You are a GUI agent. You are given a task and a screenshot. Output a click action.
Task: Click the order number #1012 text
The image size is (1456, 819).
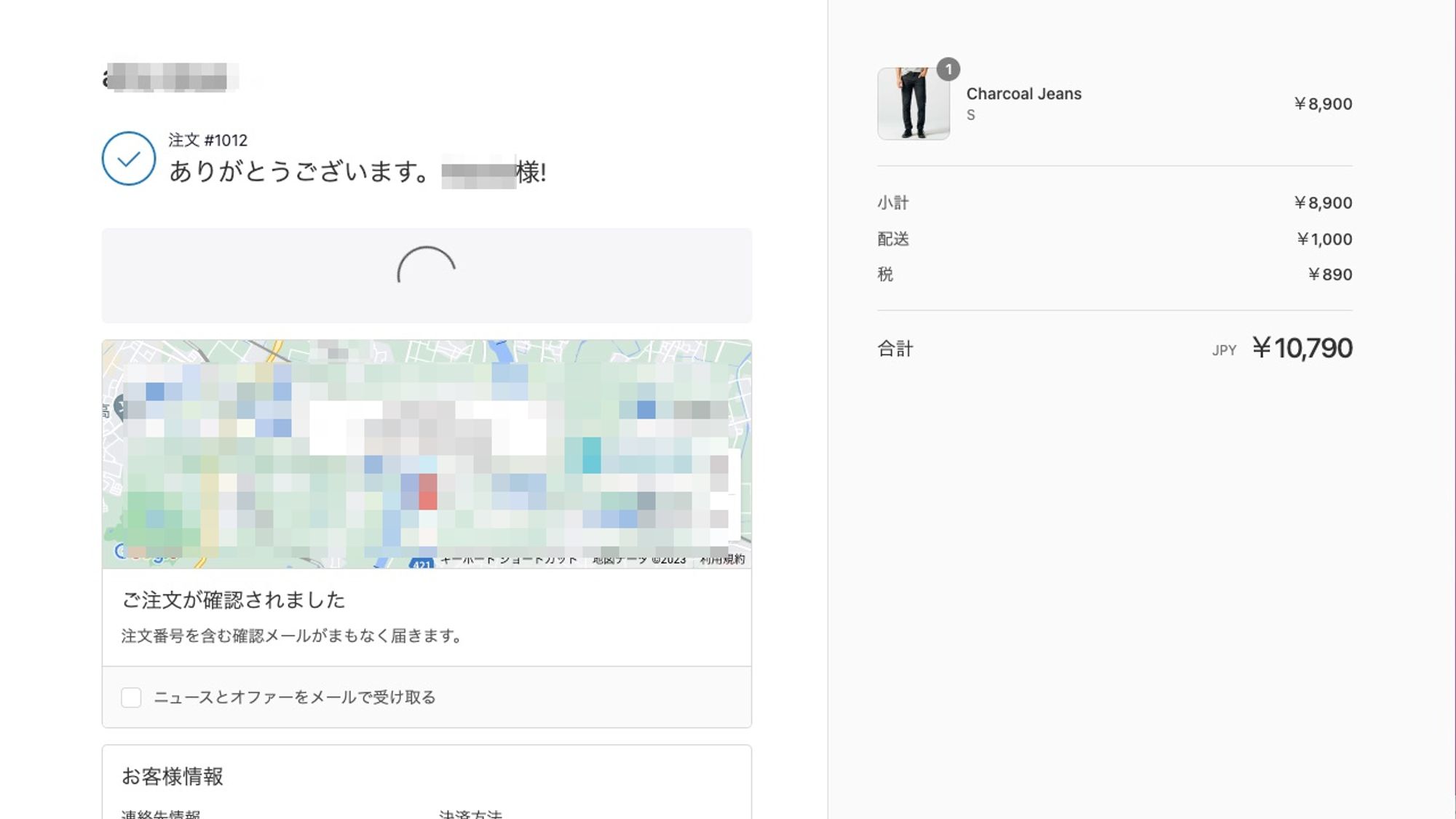(x=208, y=140)
